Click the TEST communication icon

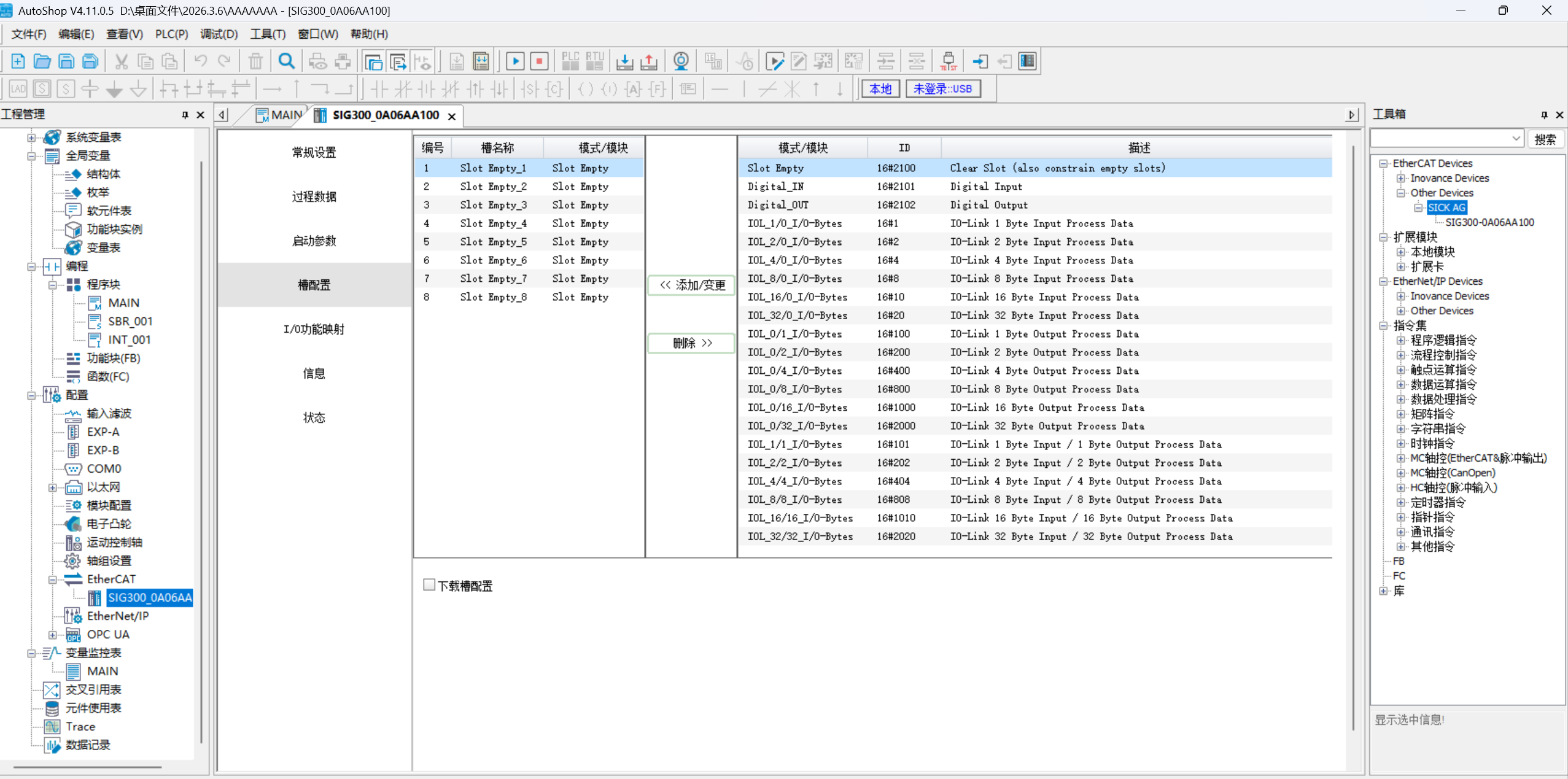click(948, 61)
